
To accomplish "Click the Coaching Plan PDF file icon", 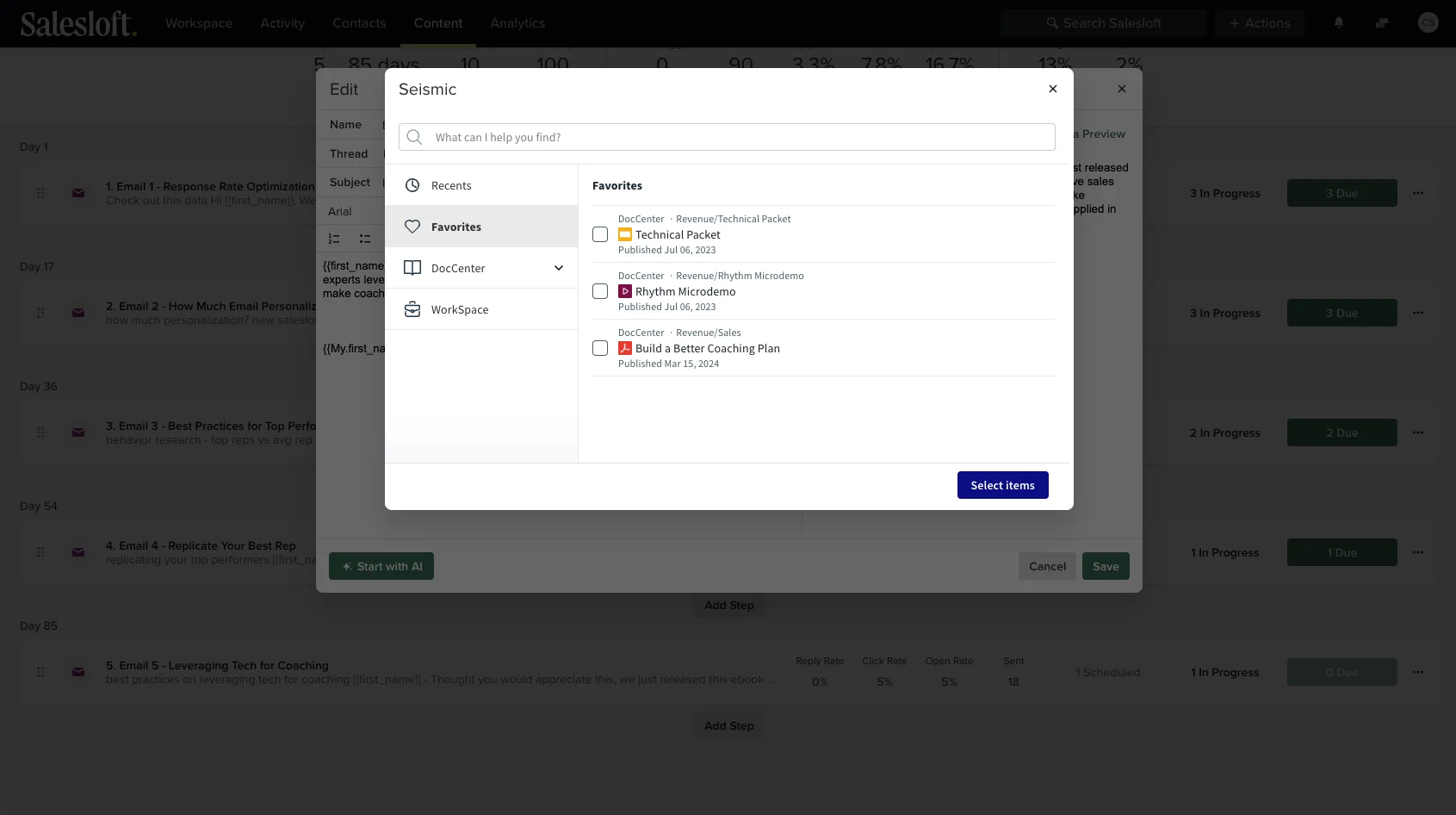I will [625, 348].
